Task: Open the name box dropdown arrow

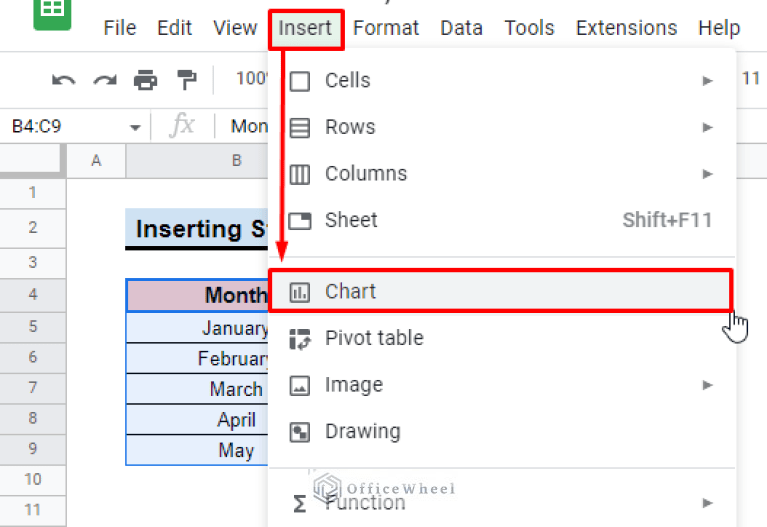Action: pos(135,127)
